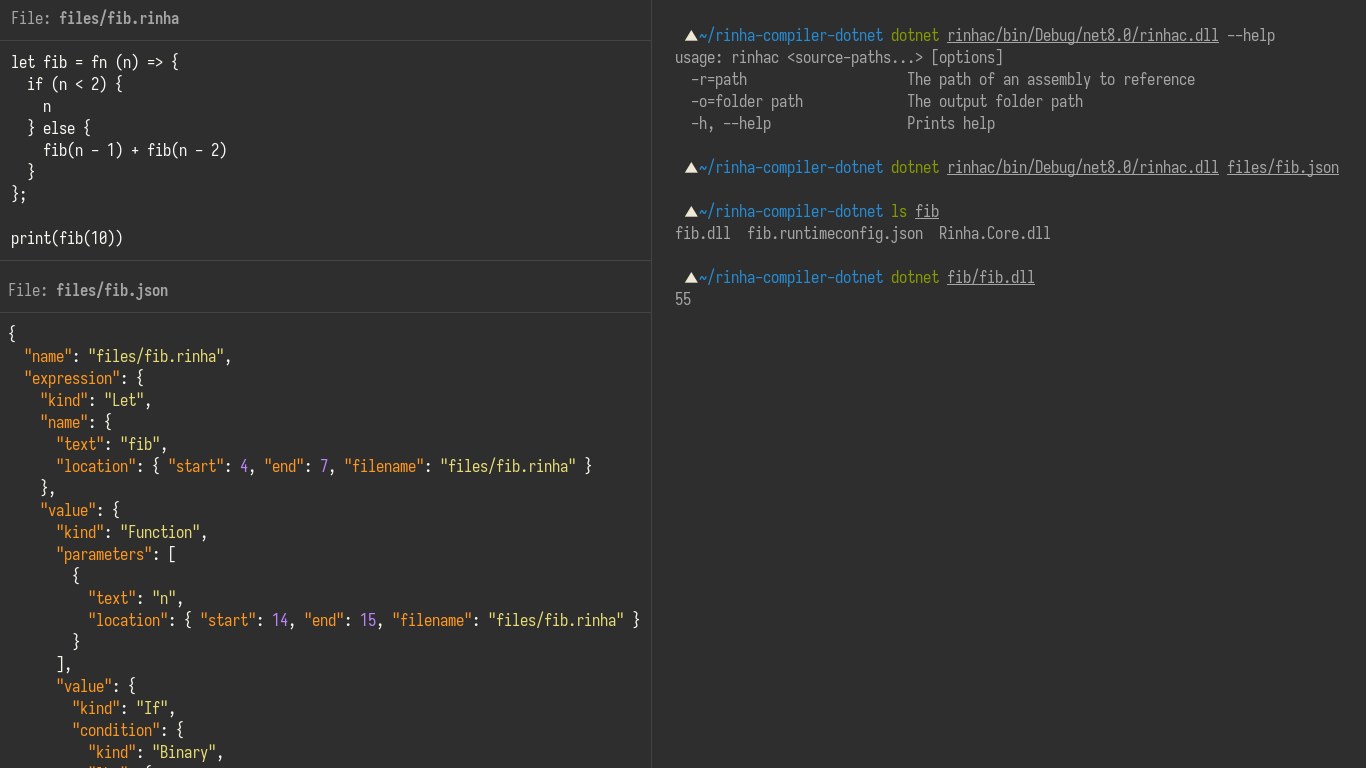
Task: Click the output value 55 in the terminal
Action: tap(683, 300)
